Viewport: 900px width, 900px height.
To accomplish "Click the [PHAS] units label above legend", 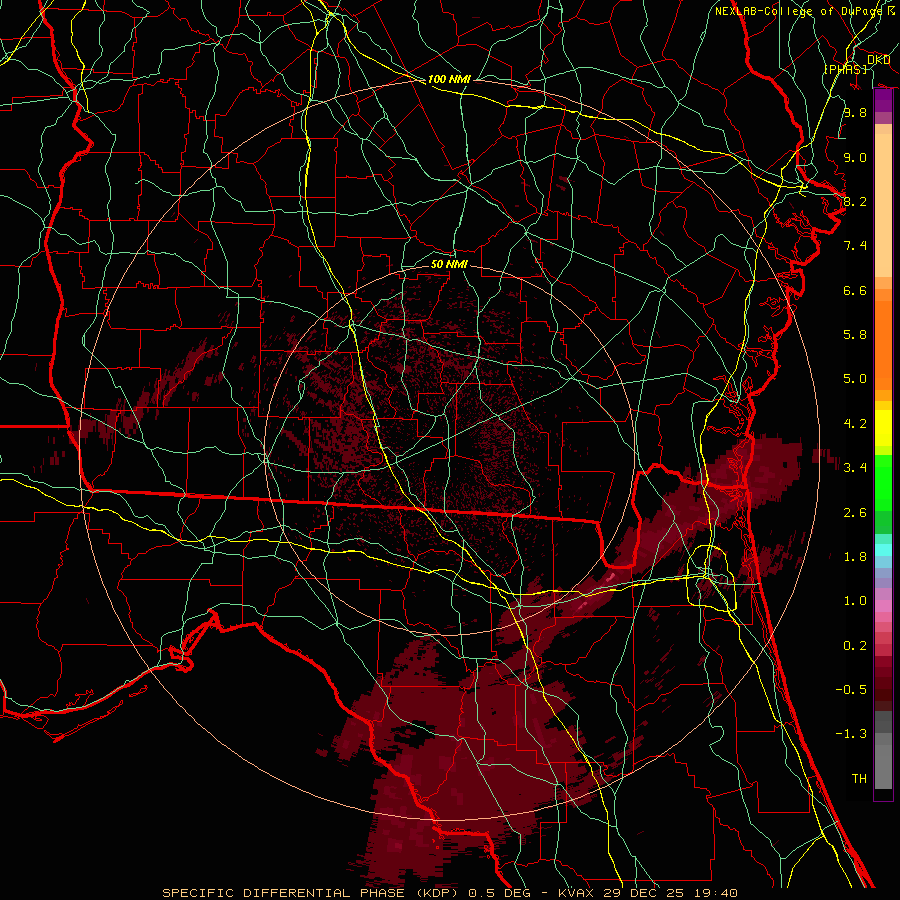I will 846,69.
